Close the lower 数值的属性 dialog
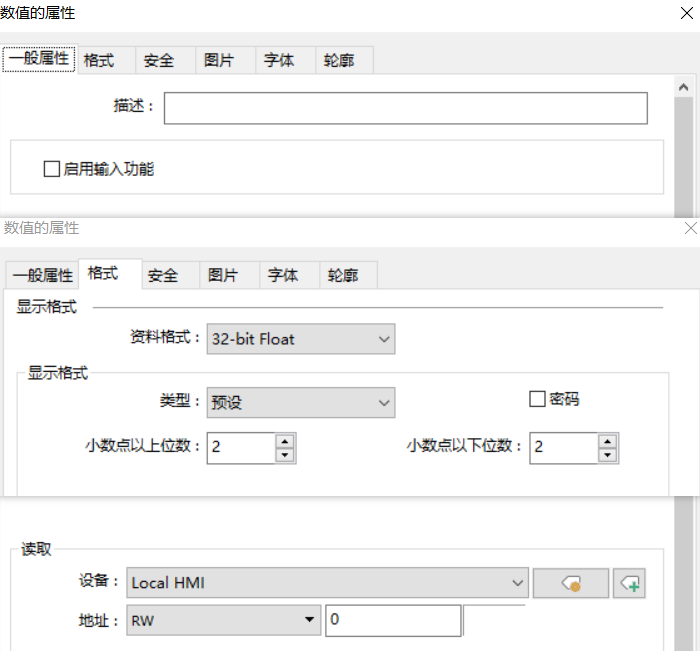Image resolution: width=700 pixels, height=651 pixels. 691,228
